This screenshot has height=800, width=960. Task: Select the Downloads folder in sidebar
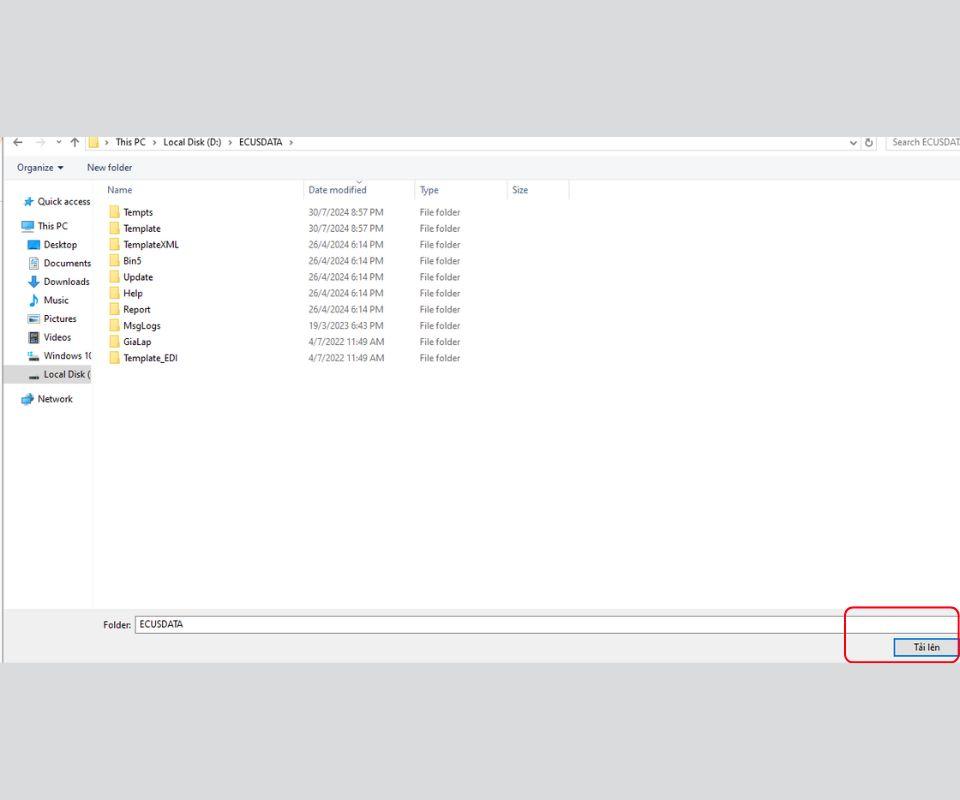pos(66,282)
